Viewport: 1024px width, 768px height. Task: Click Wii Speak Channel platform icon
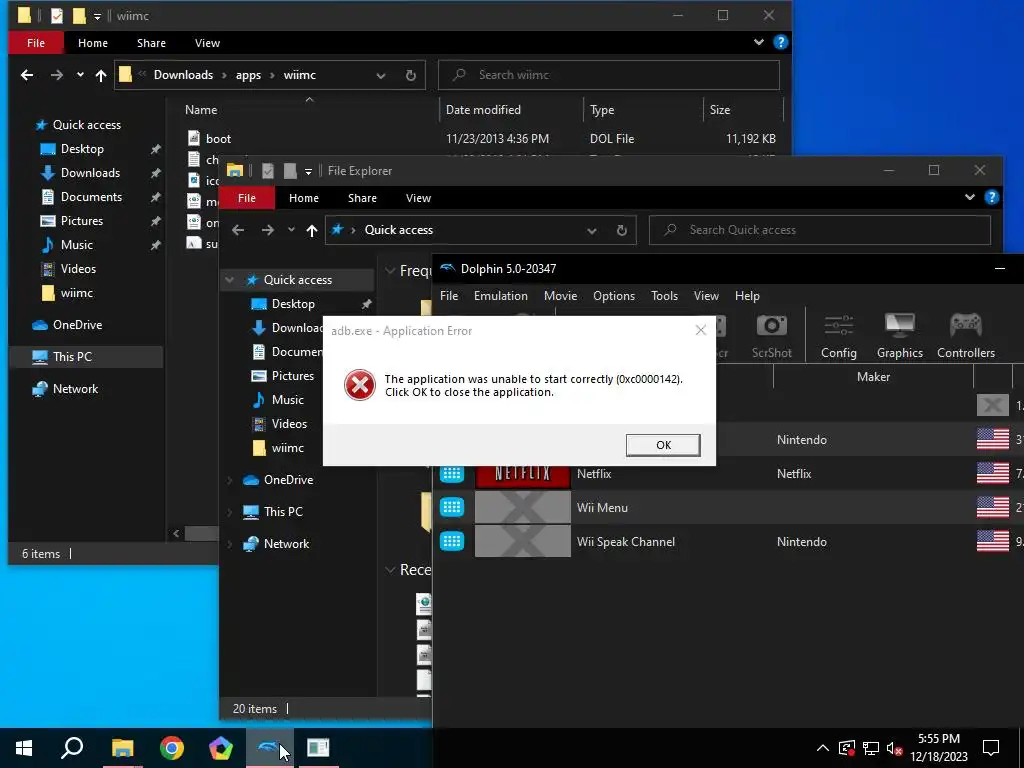452,541
